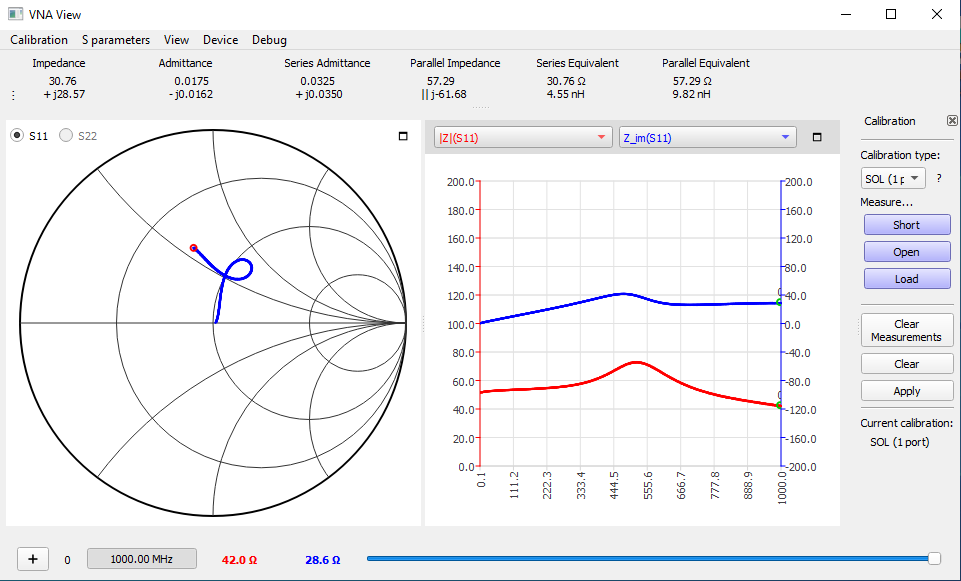Open the Debug menu
Viewport: 961px width, 581px height.
coord(269,40)
